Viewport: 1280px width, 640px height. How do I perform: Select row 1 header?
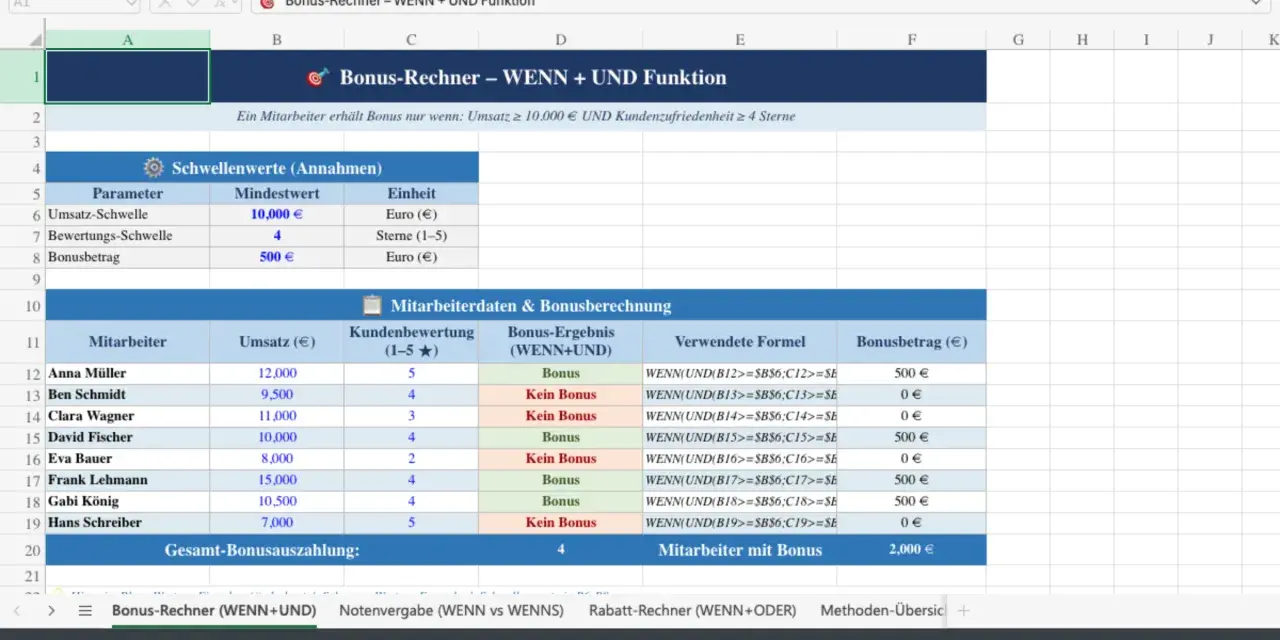tap(23, 77)
